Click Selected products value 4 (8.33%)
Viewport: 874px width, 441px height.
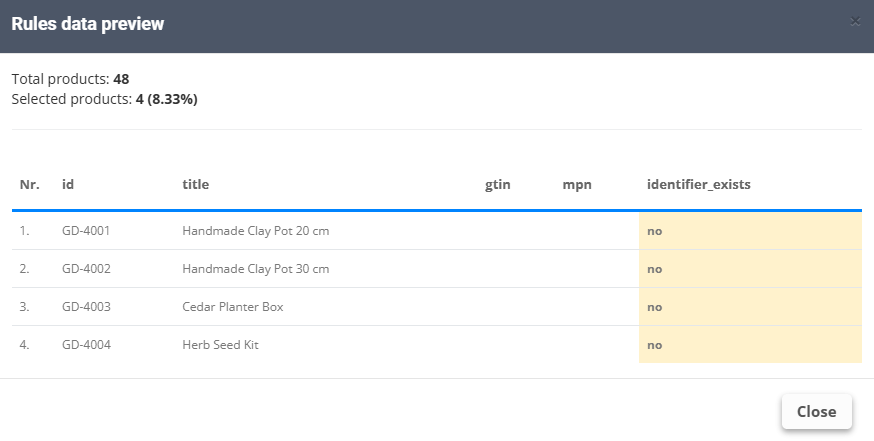coord(167,99)
